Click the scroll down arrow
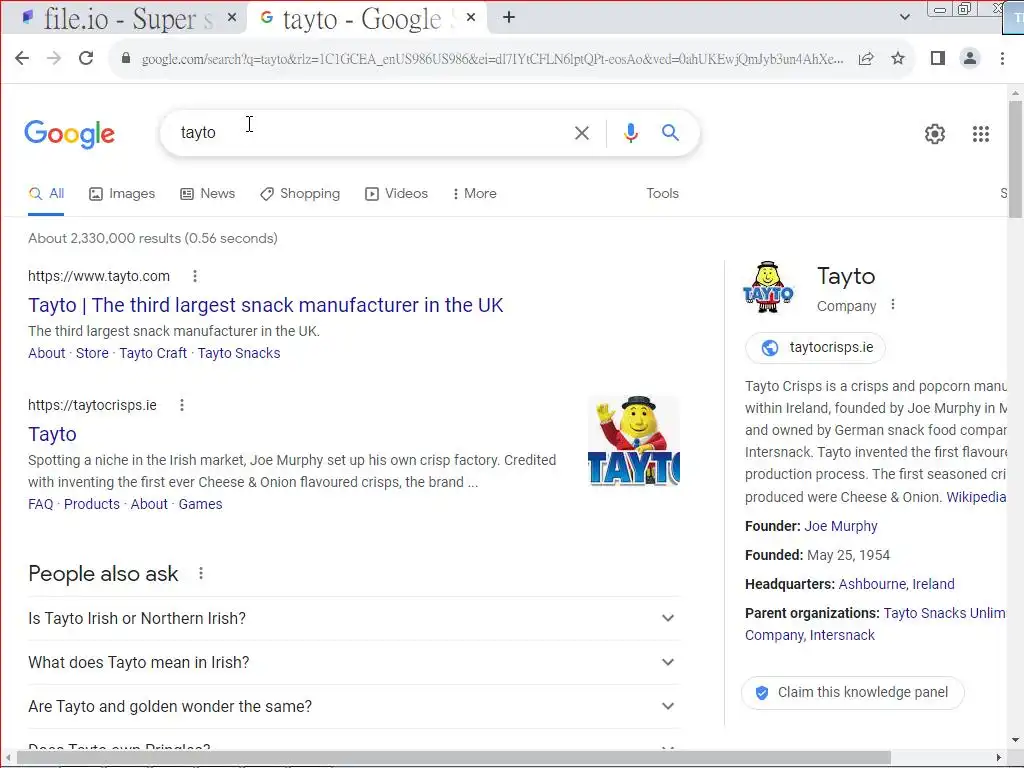Screen dimensions: 1024x768 (x=1015, y=741)
